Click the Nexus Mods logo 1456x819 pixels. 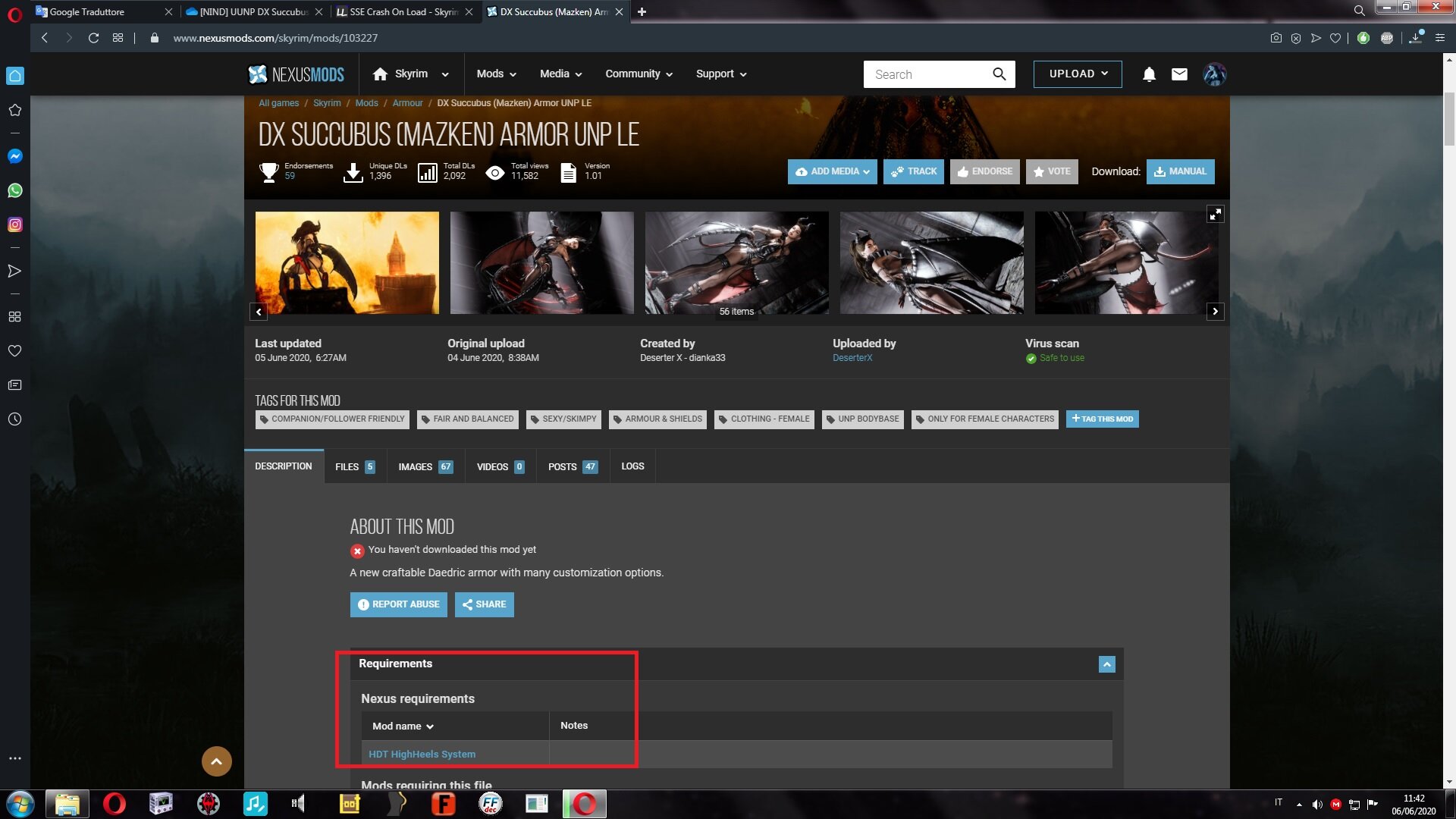[296, 74]
